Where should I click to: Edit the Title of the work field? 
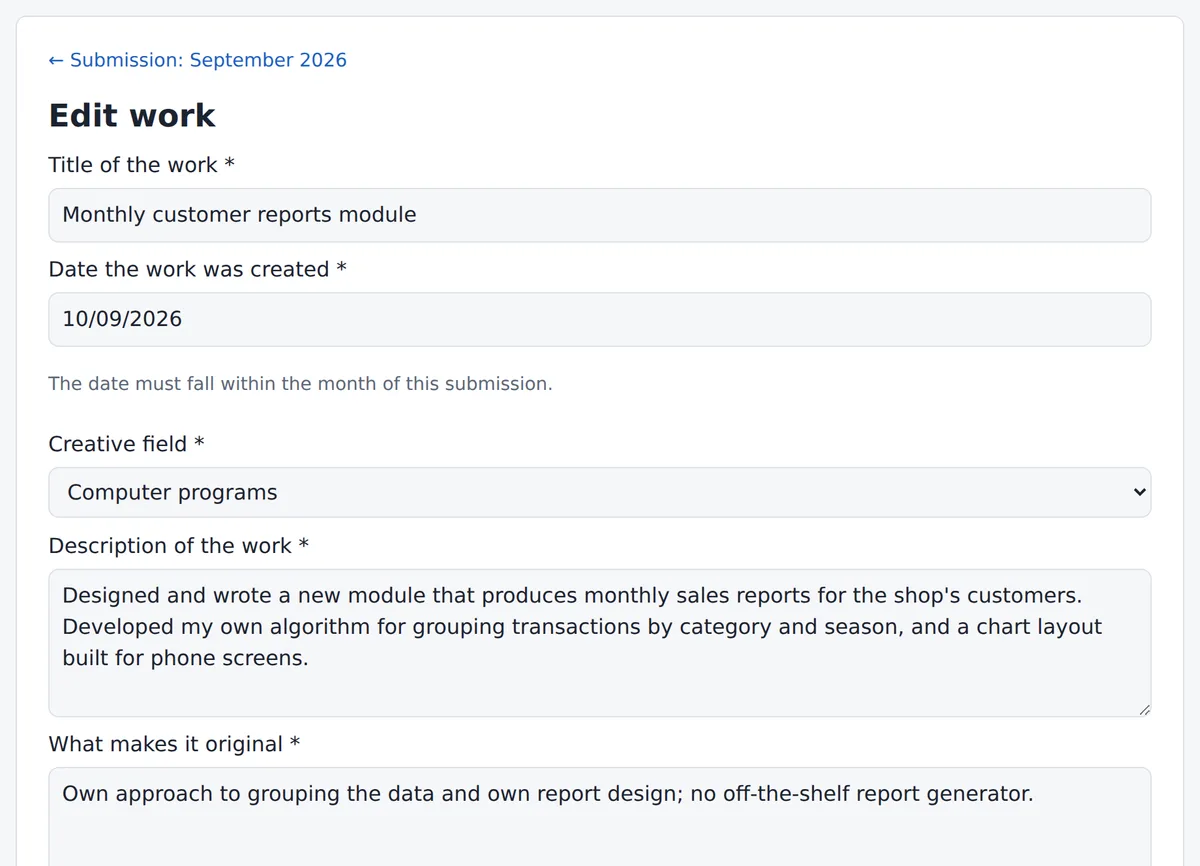click(600, 215)
